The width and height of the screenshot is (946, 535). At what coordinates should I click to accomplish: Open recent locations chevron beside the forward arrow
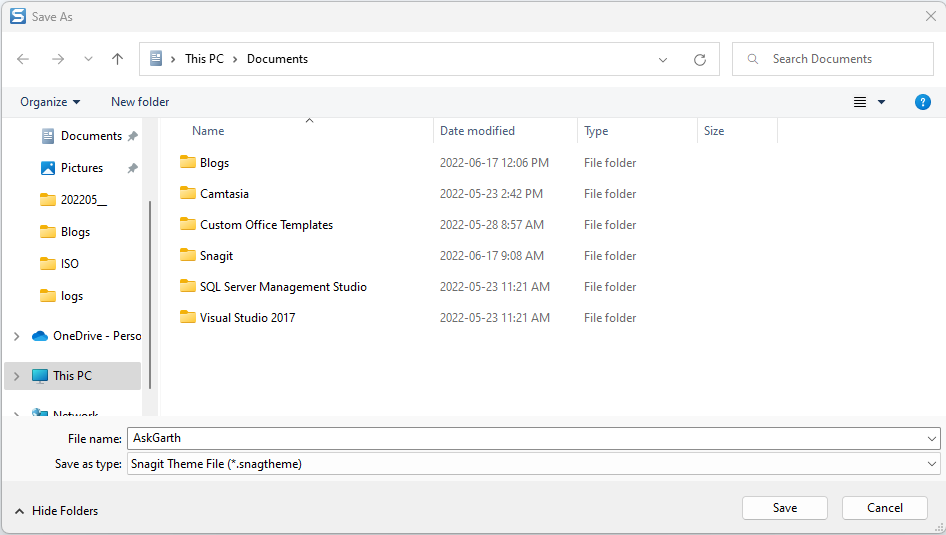point(88,59)
